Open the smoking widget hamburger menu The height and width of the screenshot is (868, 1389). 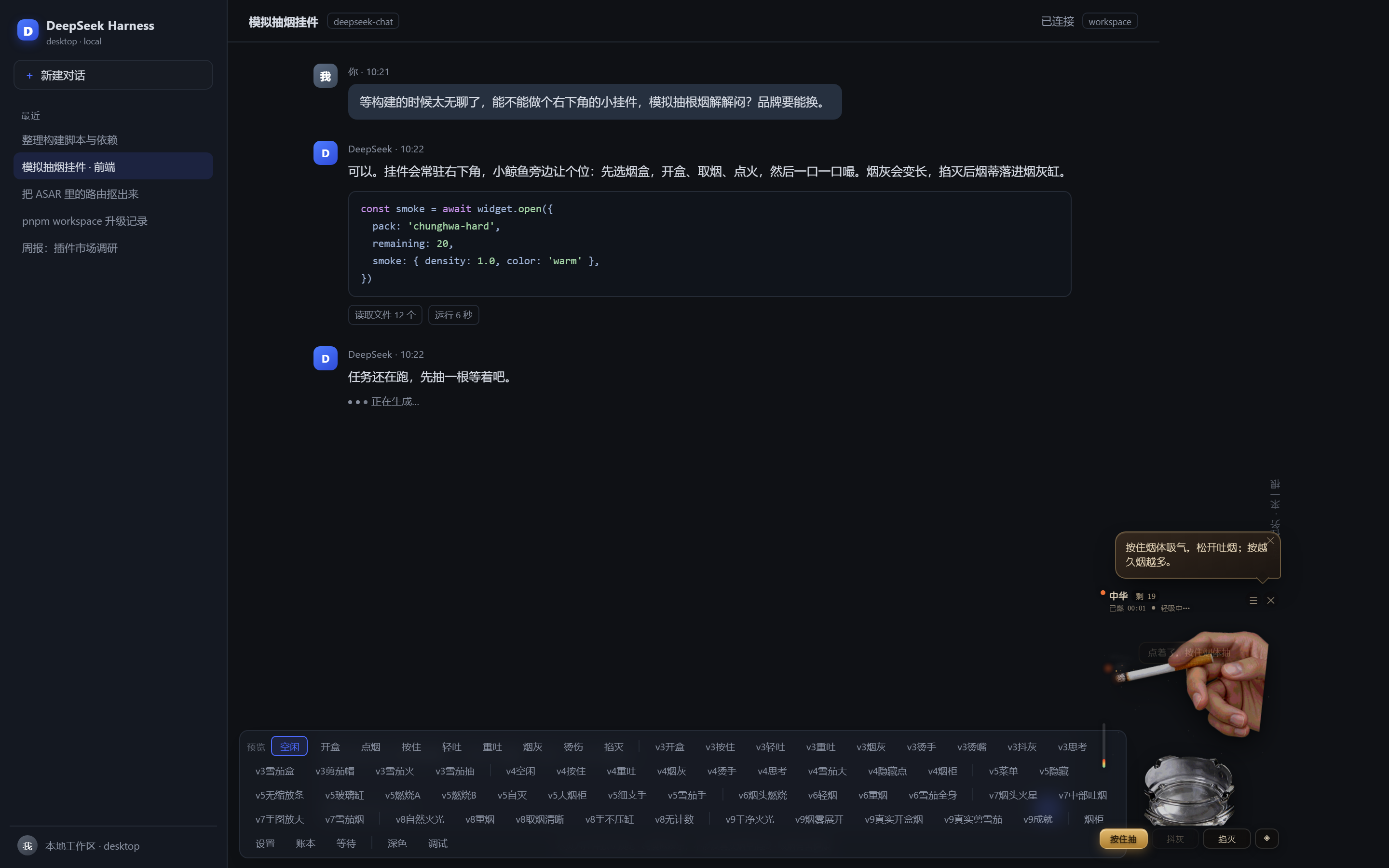click(x=1253, y=600)
